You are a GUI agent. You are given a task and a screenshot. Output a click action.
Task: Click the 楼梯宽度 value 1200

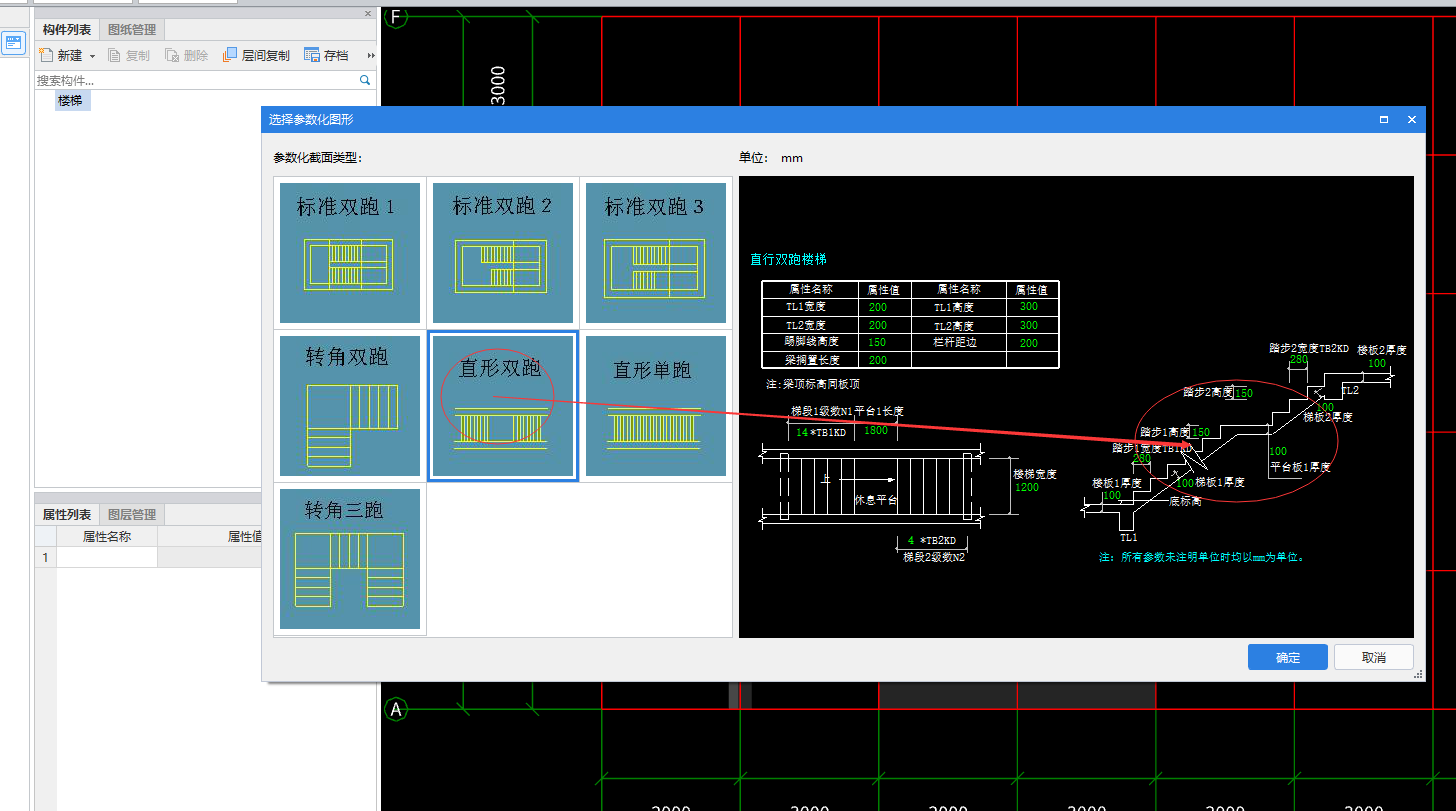point(1026,487)
